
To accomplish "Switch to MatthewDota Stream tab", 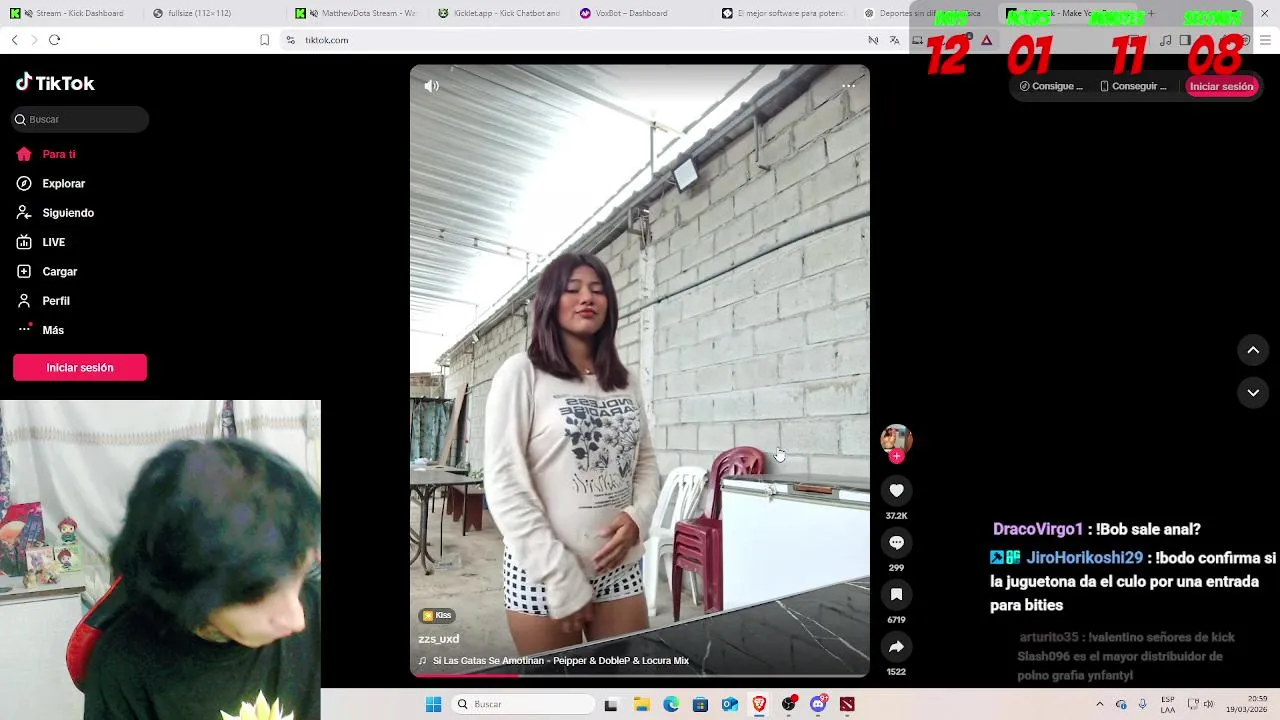I will pyautogui.click(x=356, y=13).
